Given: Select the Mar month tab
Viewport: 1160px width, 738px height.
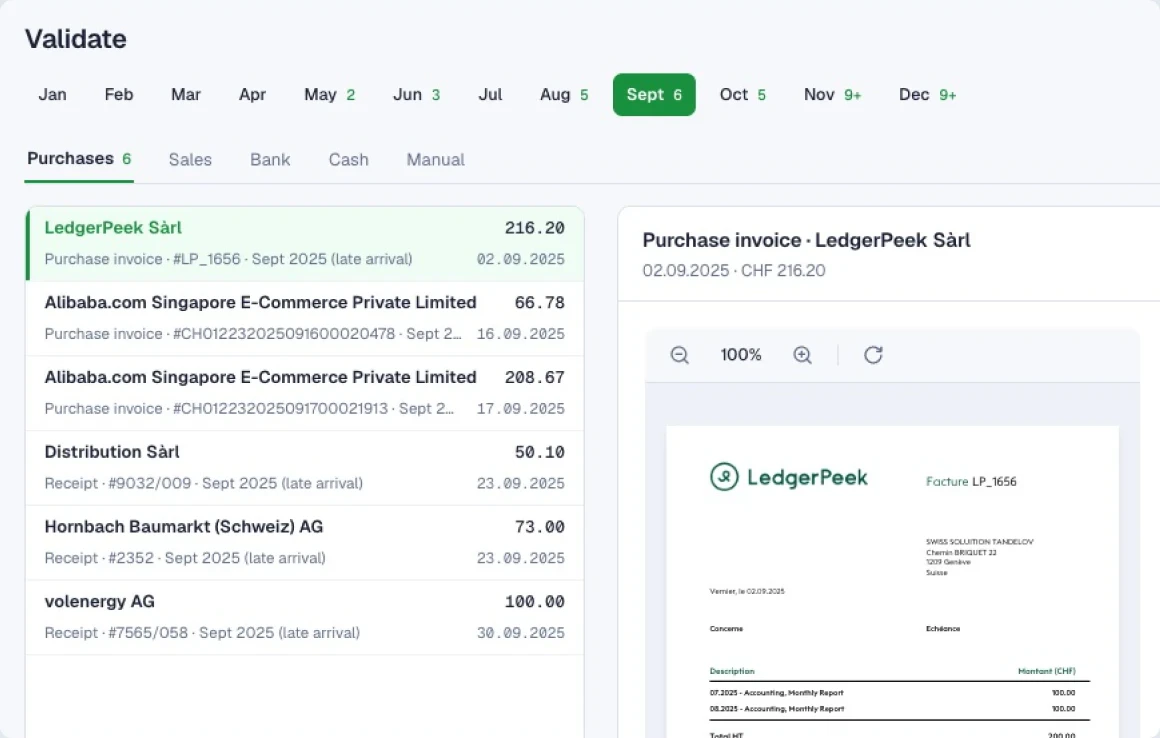Looking at the screenshot, I should 186,95.
